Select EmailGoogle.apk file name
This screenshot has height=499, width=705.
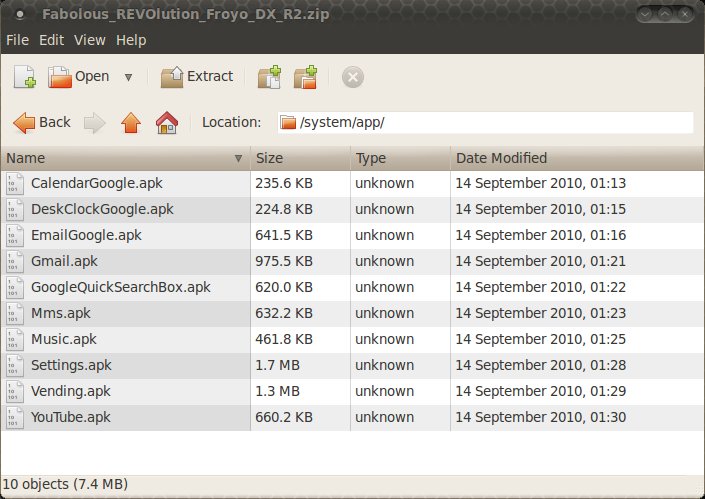[x=86, y=236]
